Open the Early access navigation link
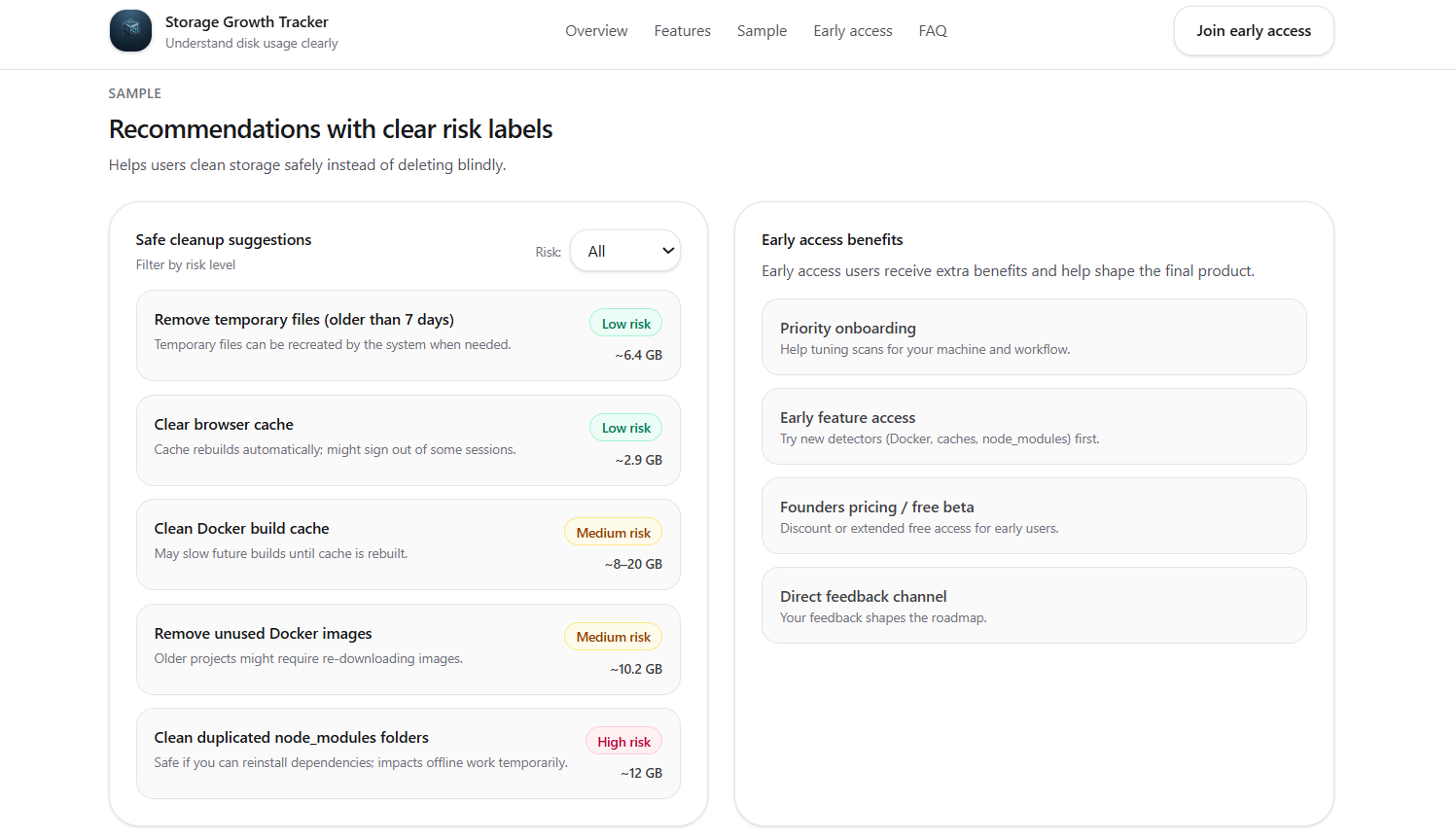1456x840 pixels. pyautogui.click(x=852, y=30)
